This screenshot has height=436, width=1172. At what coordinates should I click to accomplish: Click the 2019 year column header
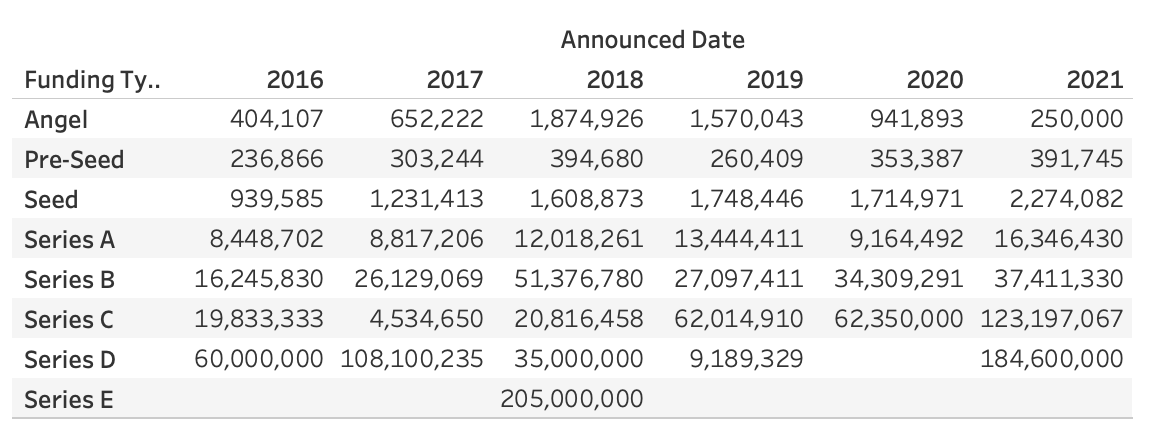[775, 80]
